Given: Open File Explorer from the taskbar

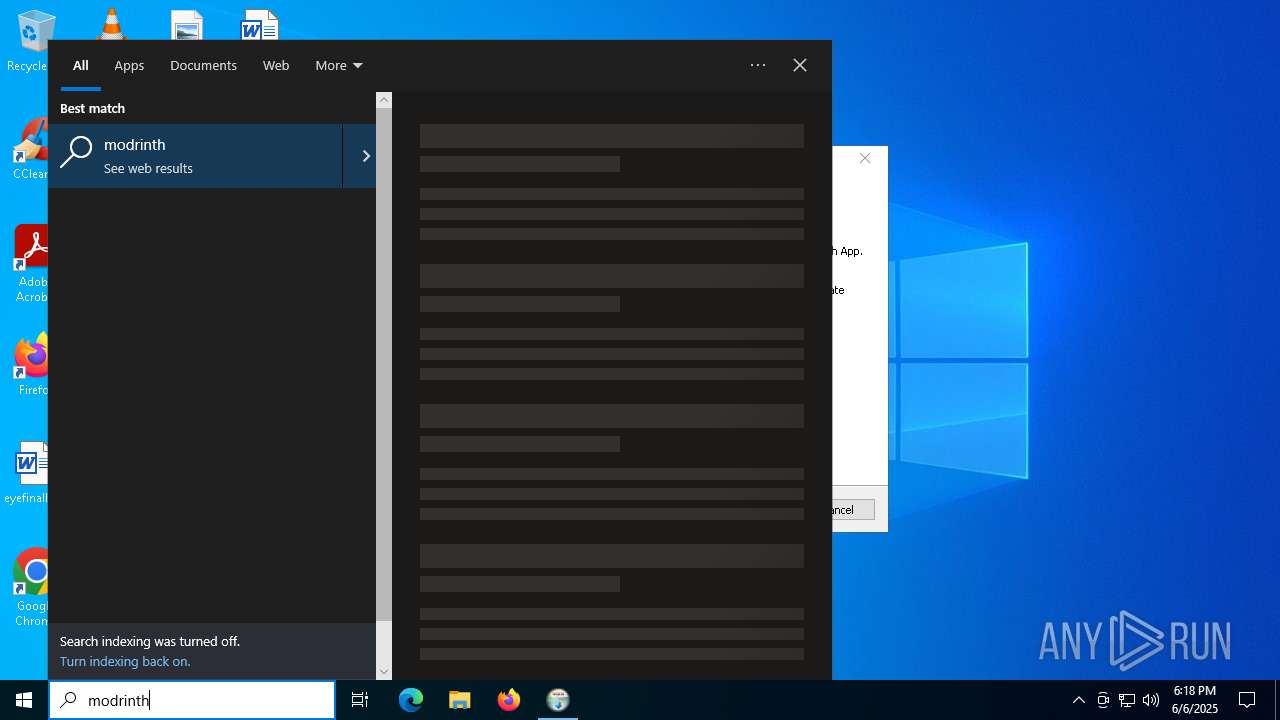Looking at the screenshot, I should tap(460, 700).
